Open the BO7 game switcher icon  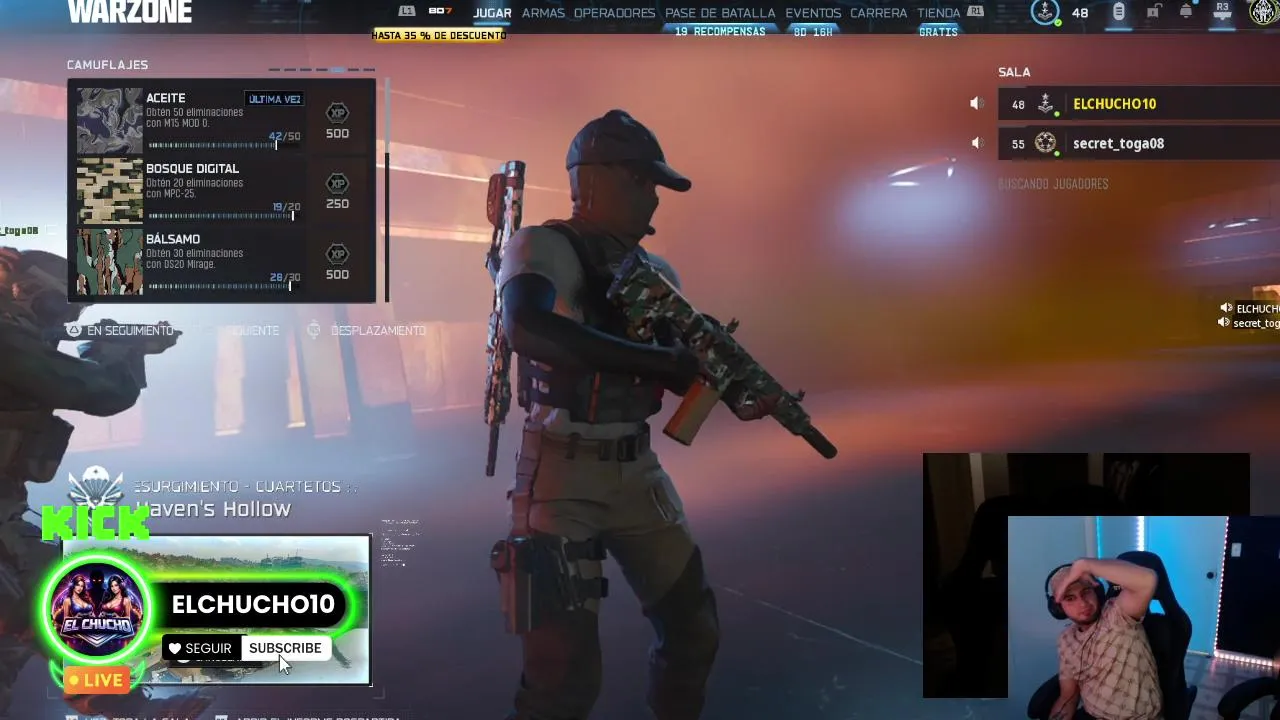440,11
